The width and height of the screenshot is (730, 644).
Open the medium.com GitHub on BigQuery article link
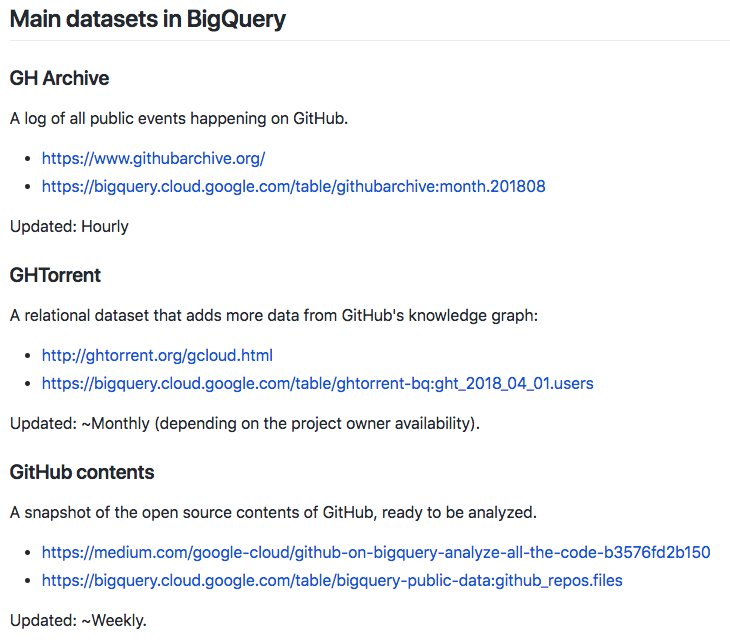click(376, 553)
